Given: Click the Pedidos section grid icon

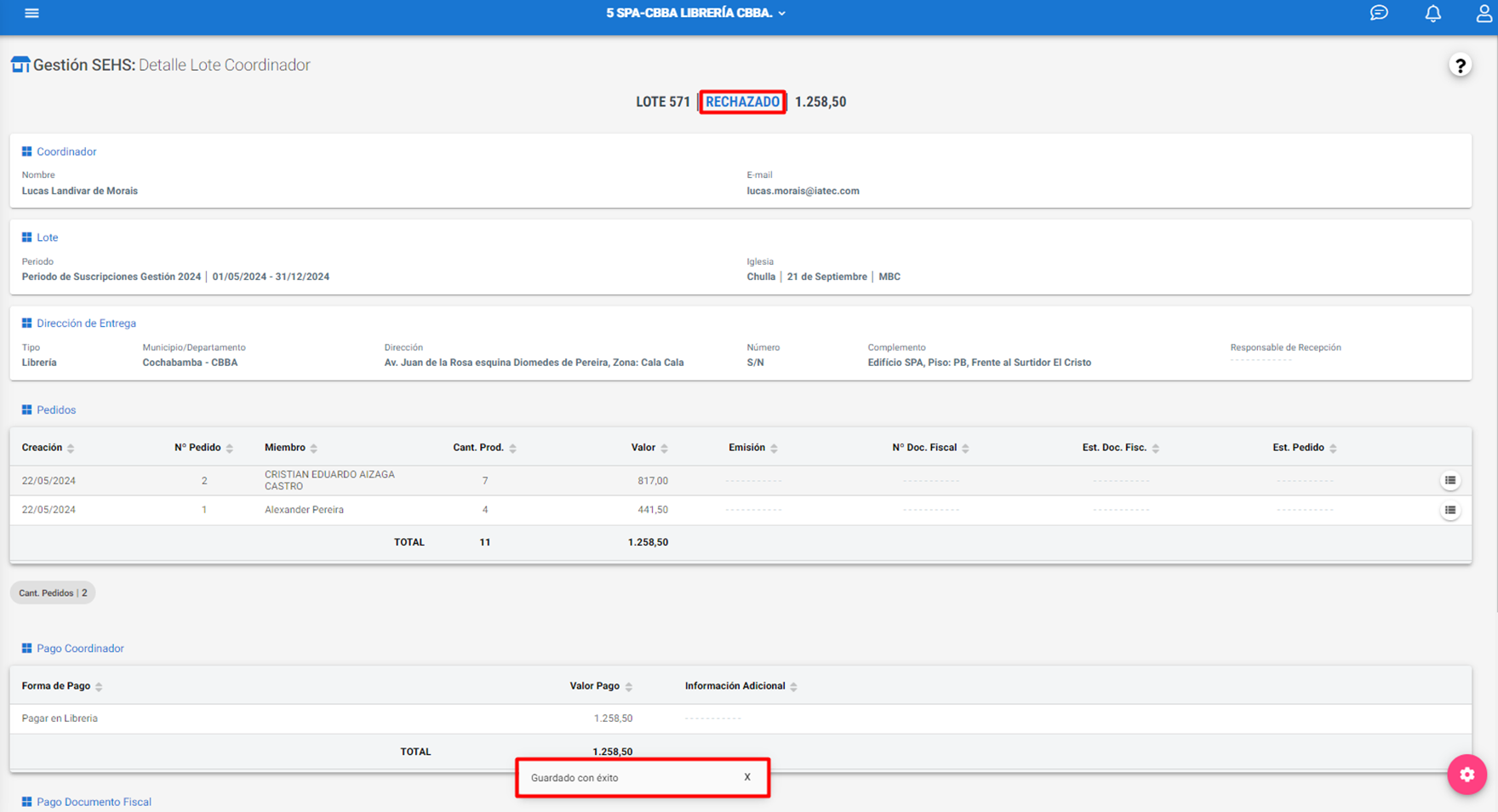Looking at the screenshot, I should (26, 410).
